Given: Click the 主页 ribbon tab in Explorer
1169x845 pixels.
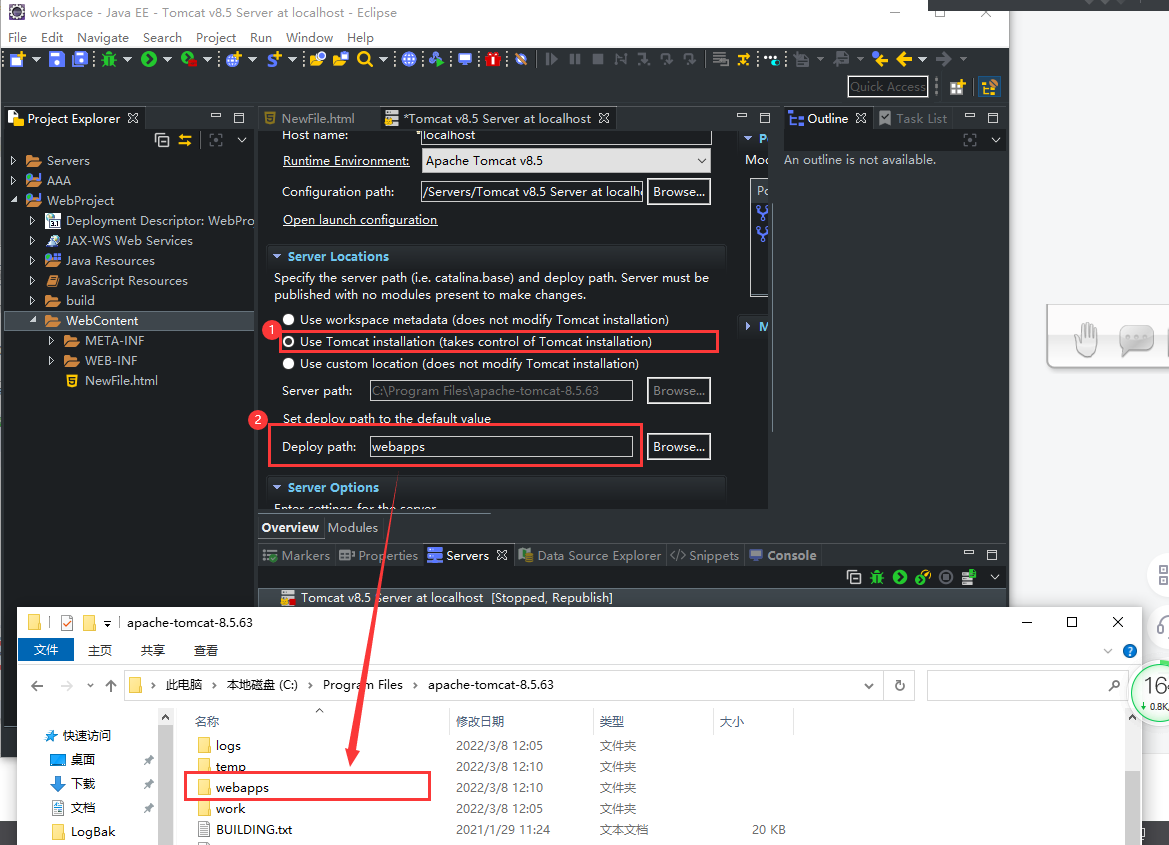Looking at the screenshot, I should click(100, 650).
